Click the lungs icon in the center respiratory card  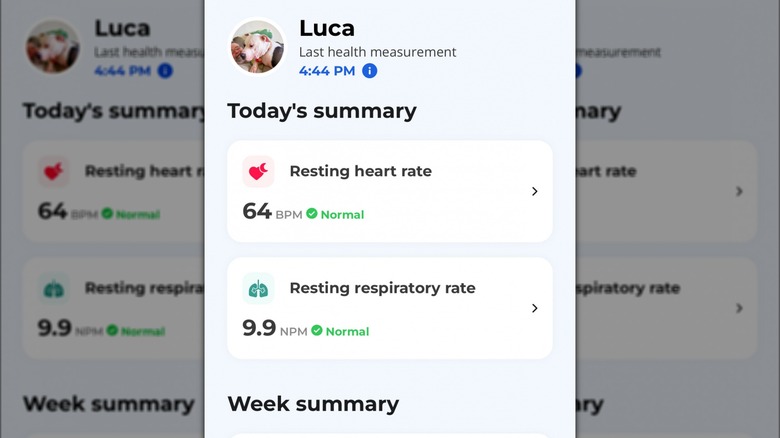pyautogui.click(x=258, y=289)
